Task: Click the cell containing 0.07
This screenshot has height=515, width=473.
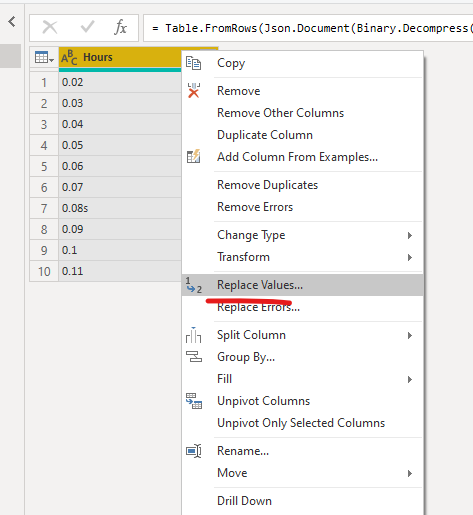Action: [120, 187]
